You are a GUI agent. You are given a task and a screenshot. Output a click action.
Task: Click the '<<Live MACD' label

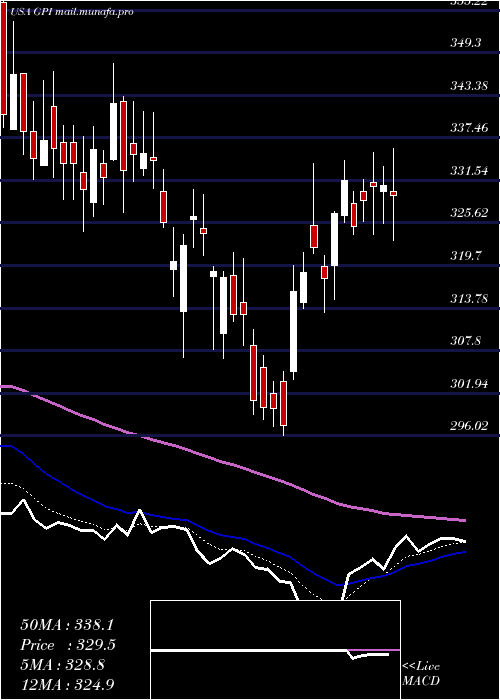coord(421,674)
